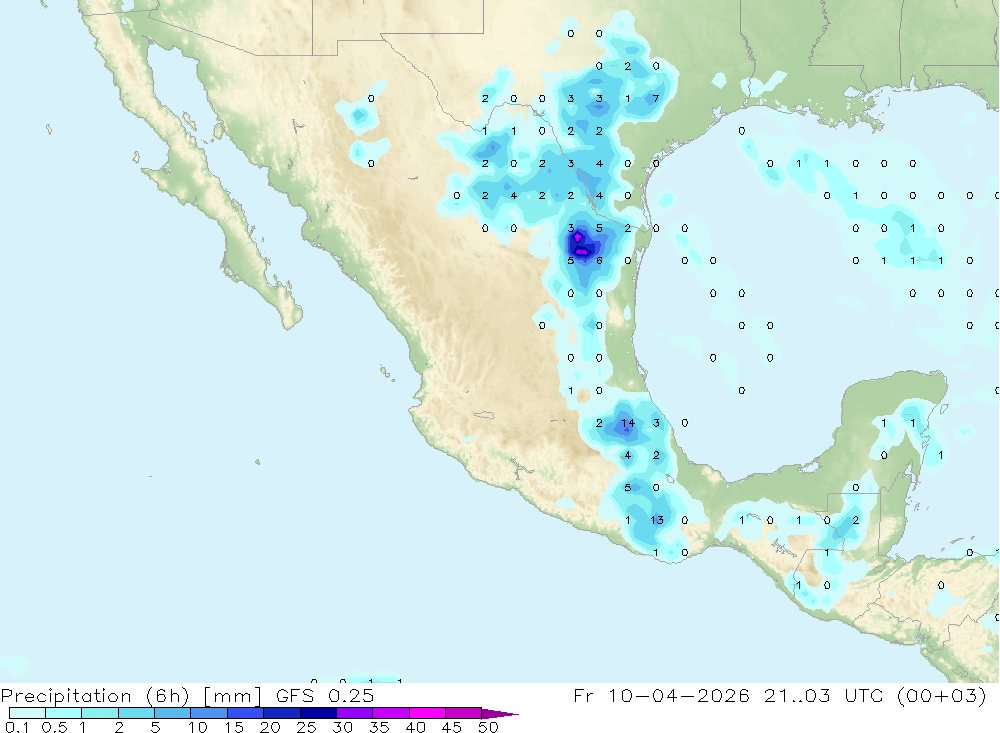
Task: Click the '10' legend label
Action: coord(198,727)
